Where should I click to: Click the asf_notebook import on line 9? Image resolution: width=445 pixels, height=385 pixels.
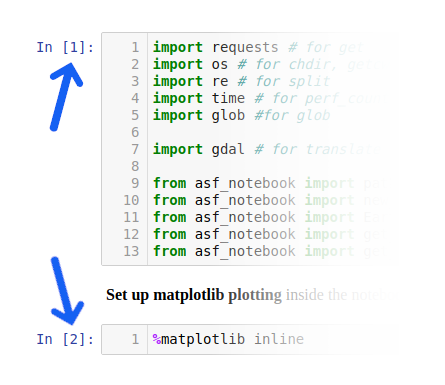273,183
